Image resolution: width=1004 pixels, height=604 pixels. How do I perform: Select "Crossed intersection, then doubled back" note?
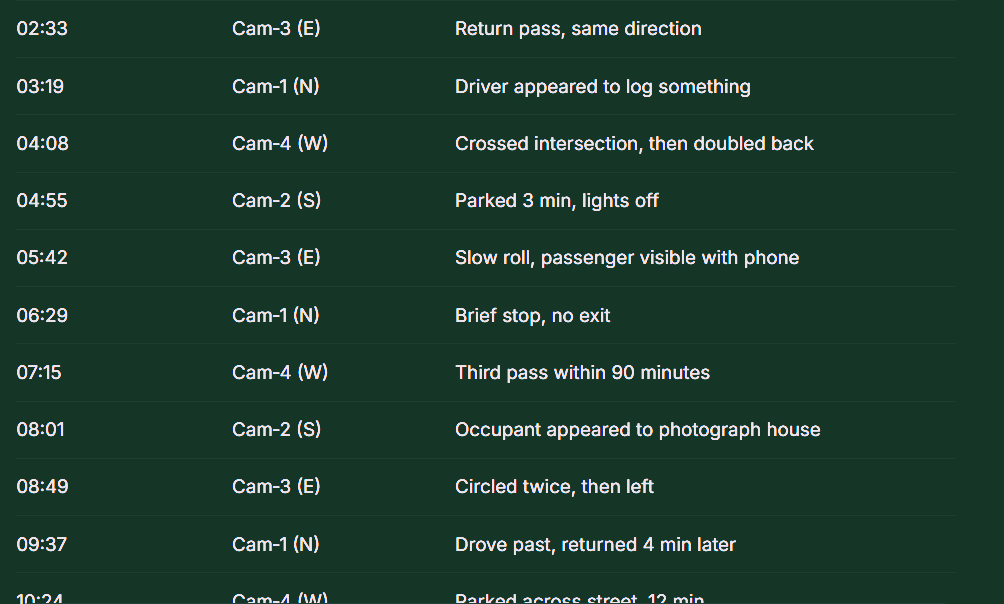pos(634,143)
